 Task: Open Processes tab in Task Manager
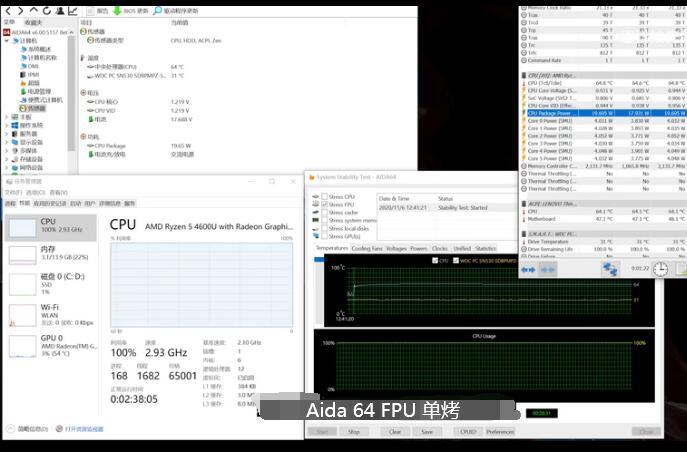[10, 203]
